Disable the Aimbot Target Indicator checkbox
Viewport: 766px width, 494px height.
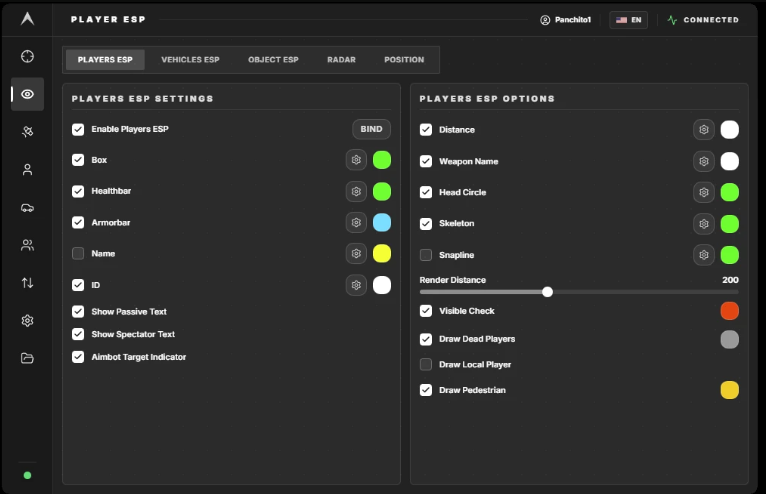click(x=78, y=357)
